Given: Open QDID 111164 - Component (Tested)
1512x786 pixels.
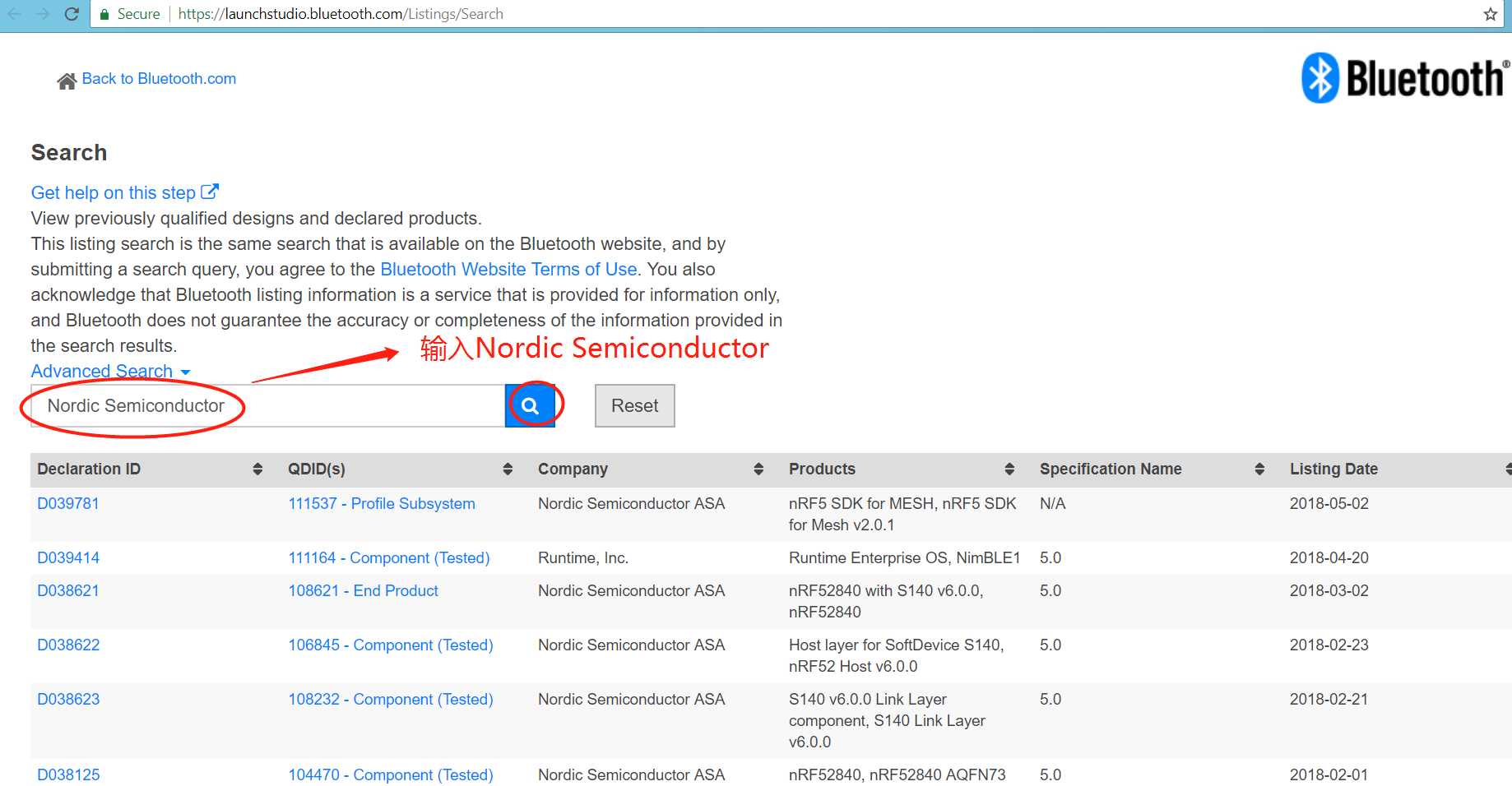Looking at the screenshot, I should pyautogui.click(x=389, y=557).
